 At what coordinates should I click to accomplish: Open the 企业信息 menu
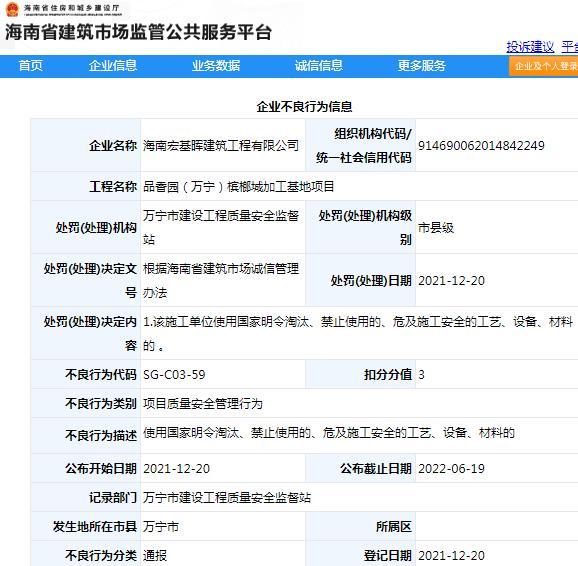tap(113, 66)
